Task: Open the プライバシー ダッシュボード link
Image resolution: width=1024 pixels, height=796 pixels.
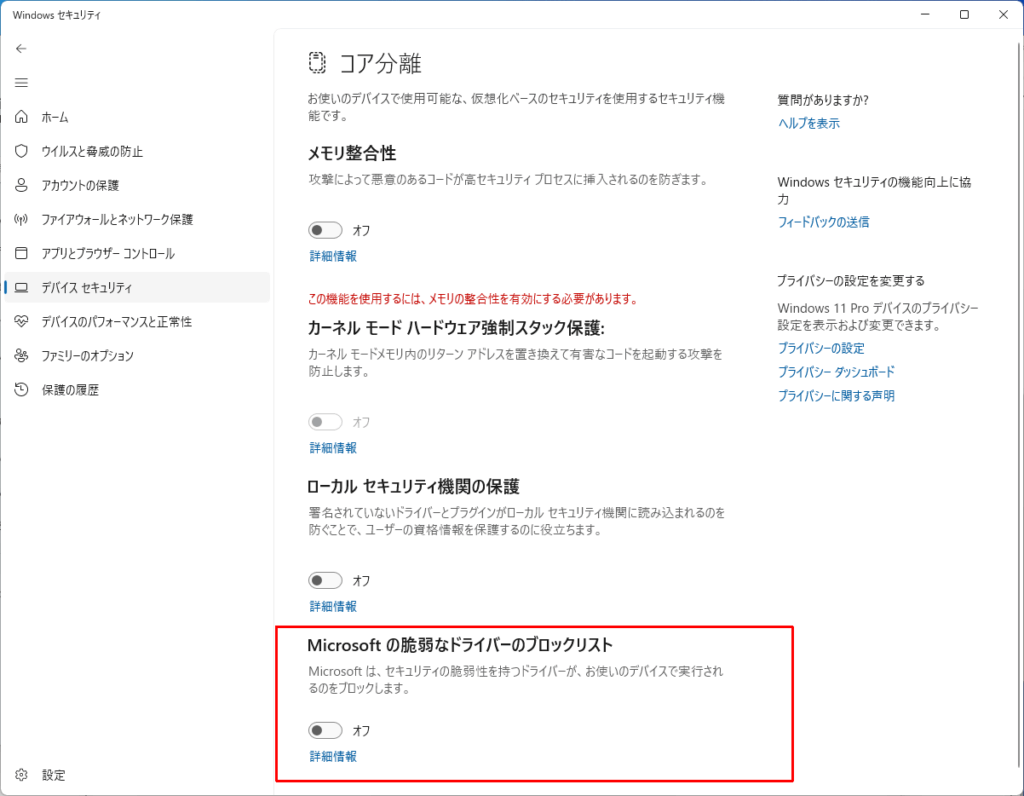Action: (x=836, y=372)
